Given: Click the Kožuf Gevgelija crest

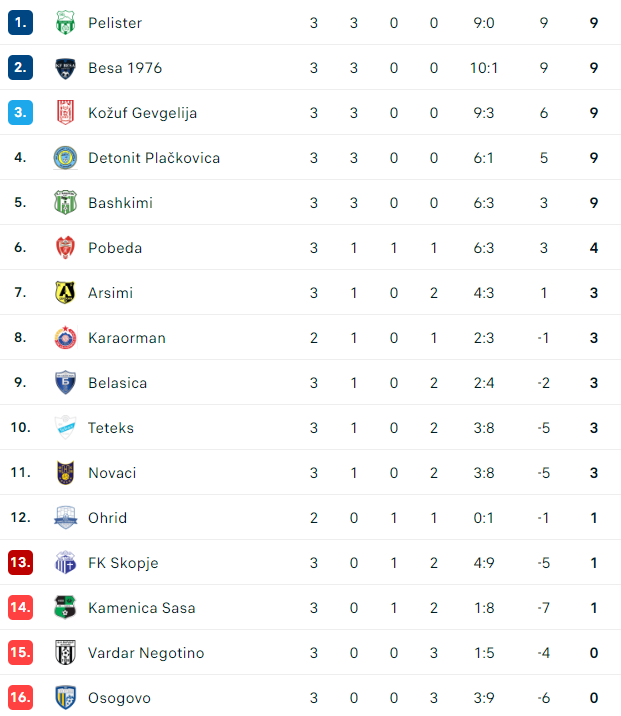Looking at the screenshot, I should [x=65, y=113].
